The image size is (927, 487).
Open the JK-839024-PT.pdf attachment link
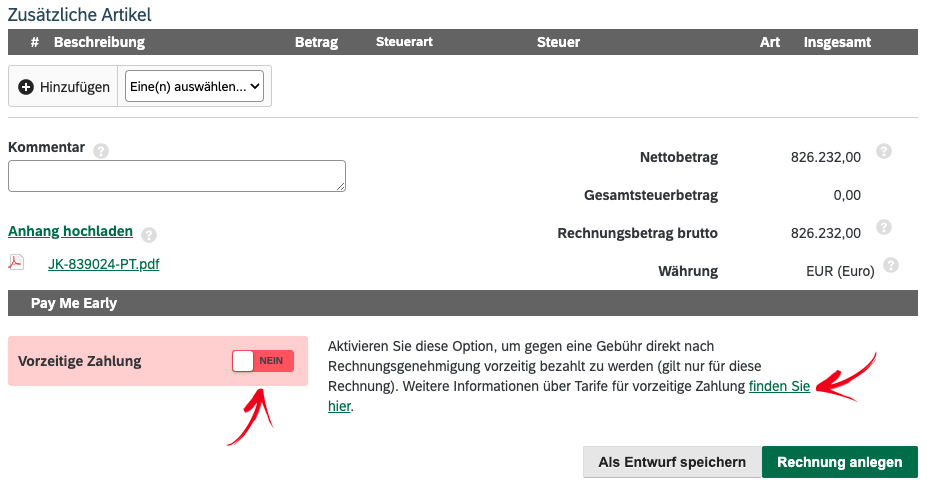tap(103, 264)
